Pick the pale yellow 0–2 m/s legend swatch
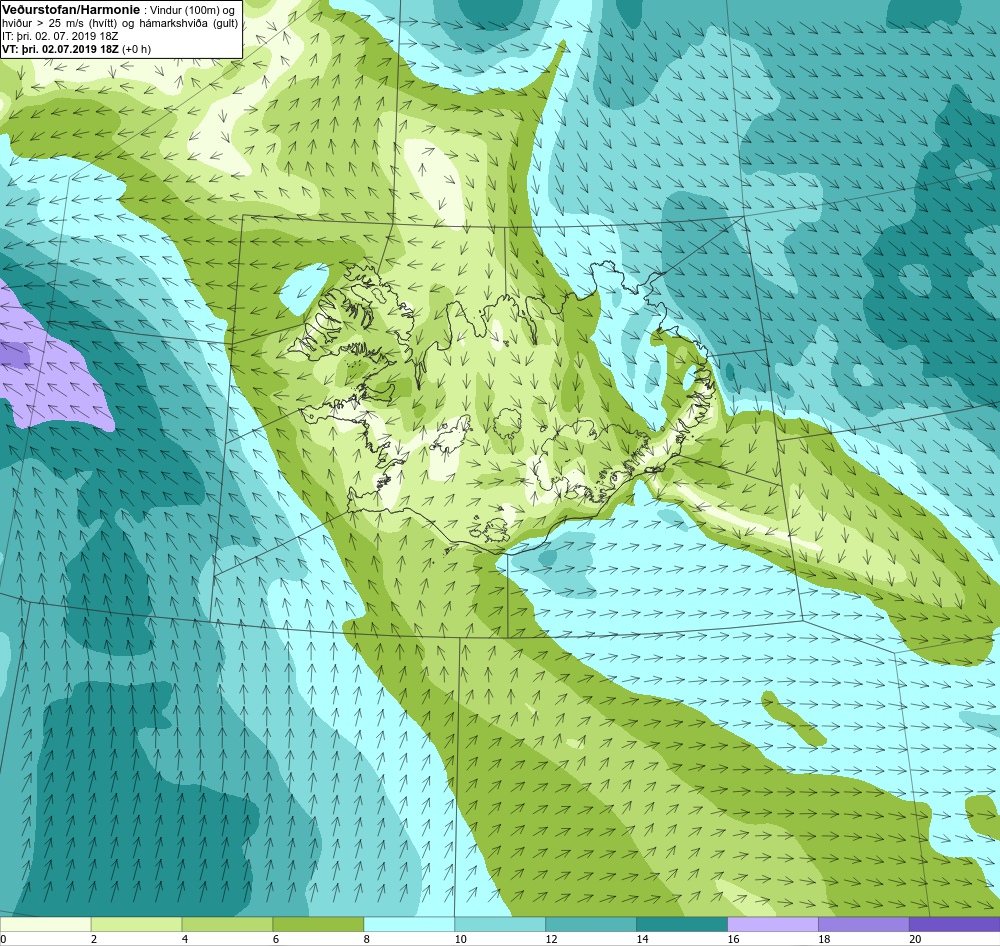 coord(45,924)
